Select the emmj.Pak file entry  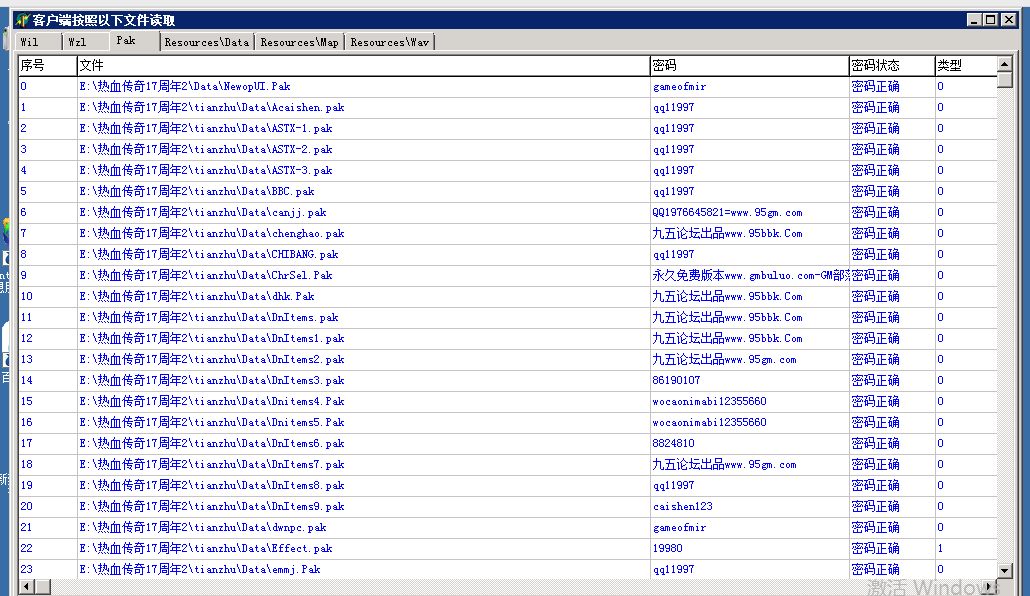pyautogui.click(x=200, y=570)
